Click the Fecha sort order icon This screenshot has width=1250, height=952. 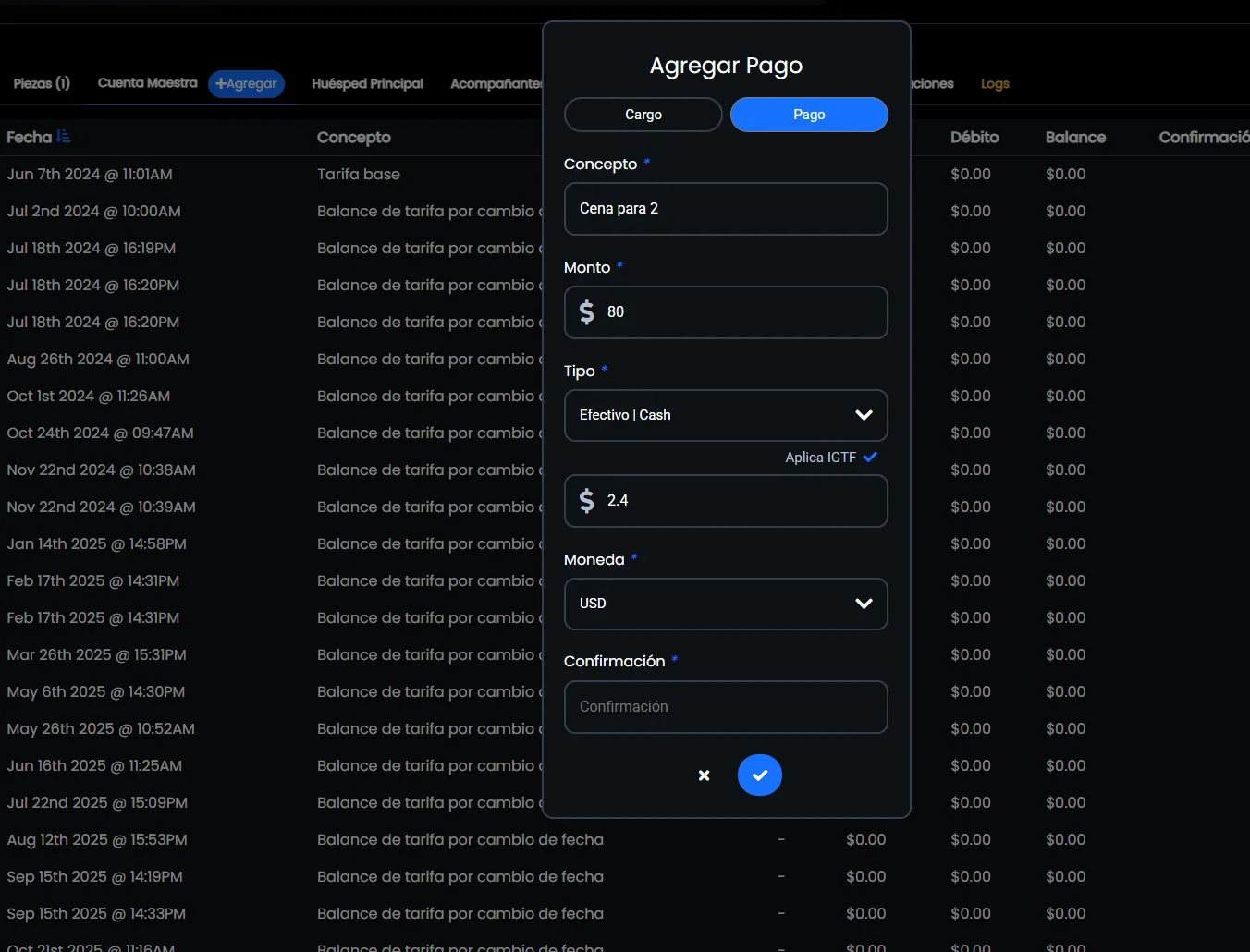63,137
